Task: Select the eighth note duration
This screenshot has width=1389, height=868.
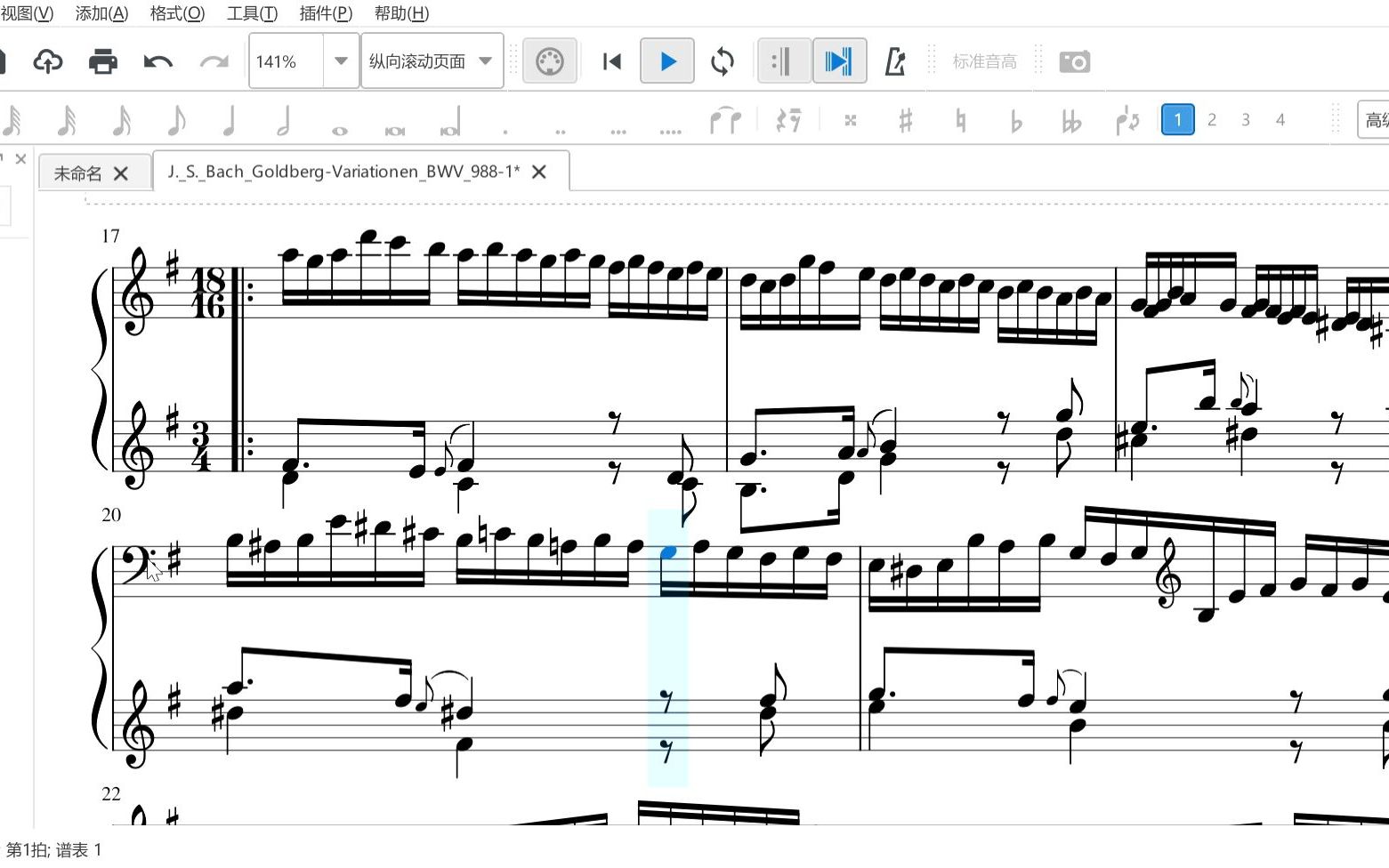Action: coord(176,120)
